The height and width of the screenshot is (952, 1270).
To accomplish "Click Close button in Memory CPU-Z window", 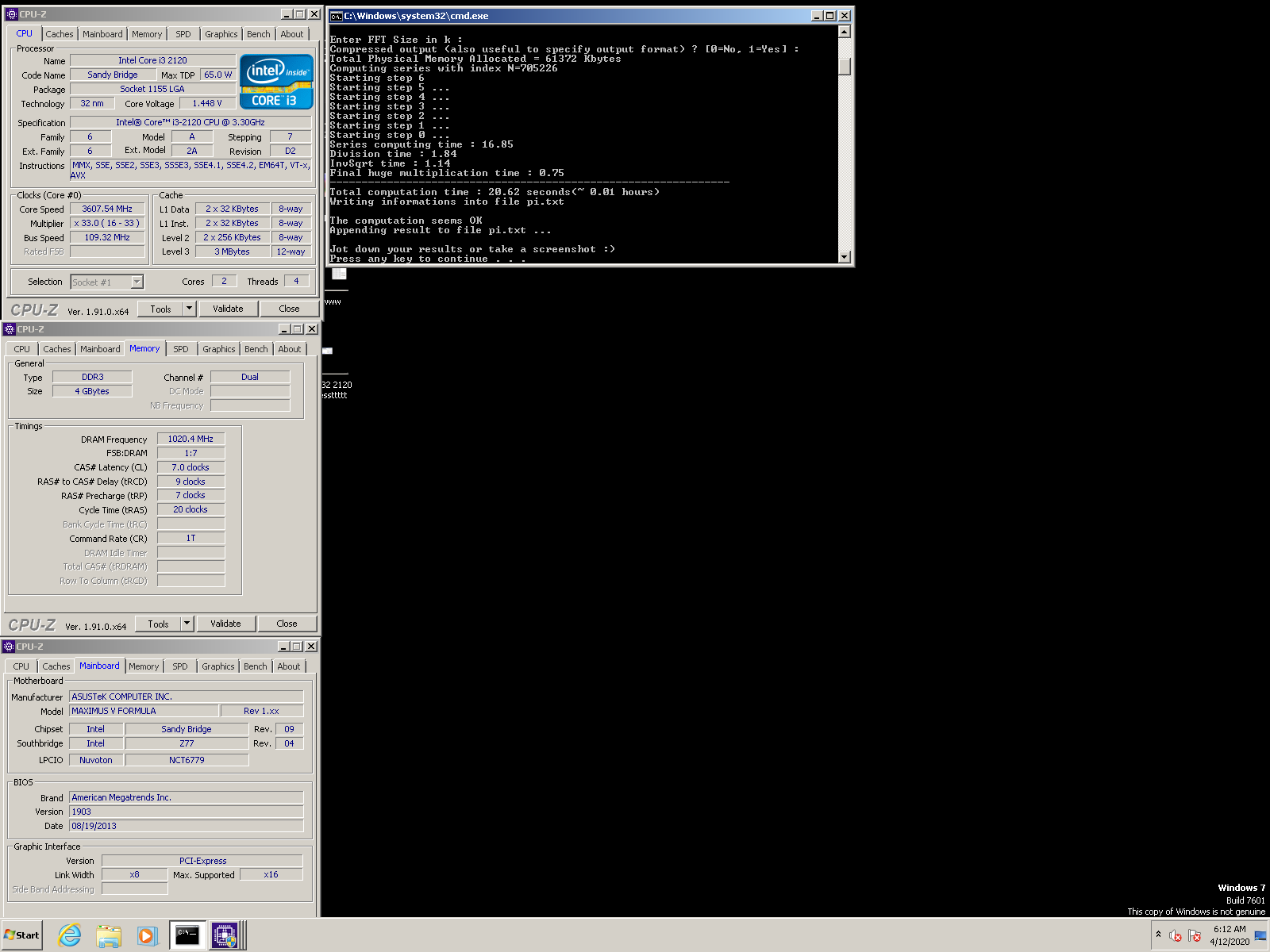I will click(x=287, y=624).
